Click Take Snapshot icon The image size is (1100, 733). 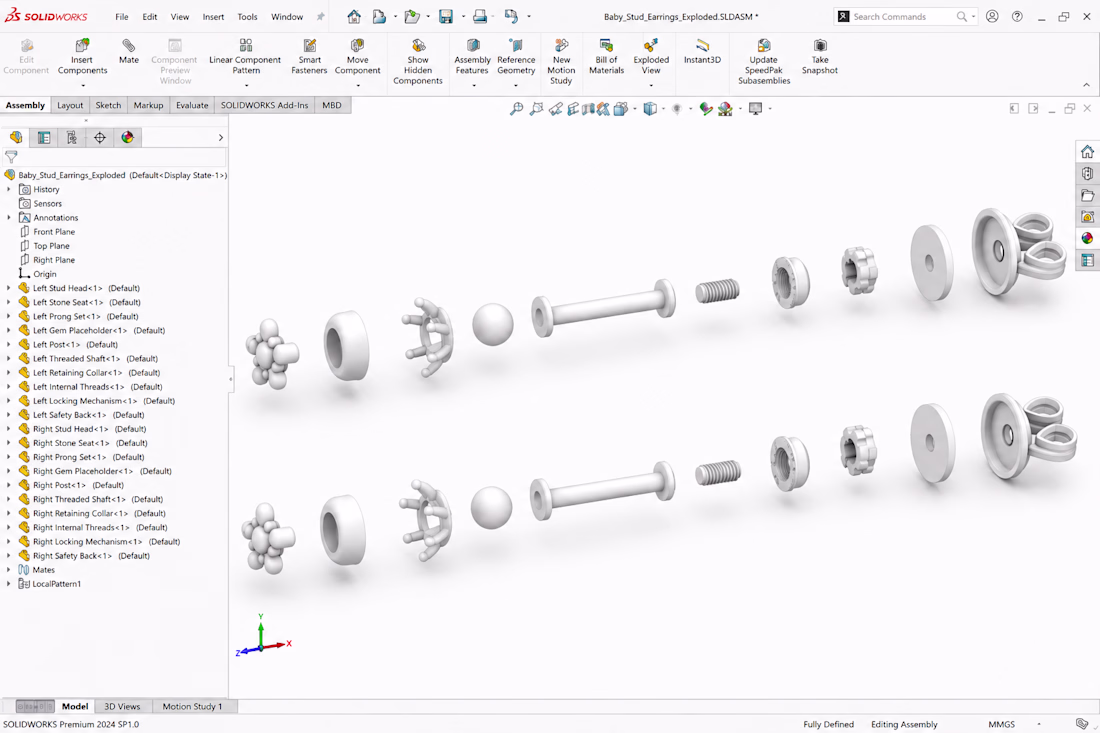(x=819, y=57)
